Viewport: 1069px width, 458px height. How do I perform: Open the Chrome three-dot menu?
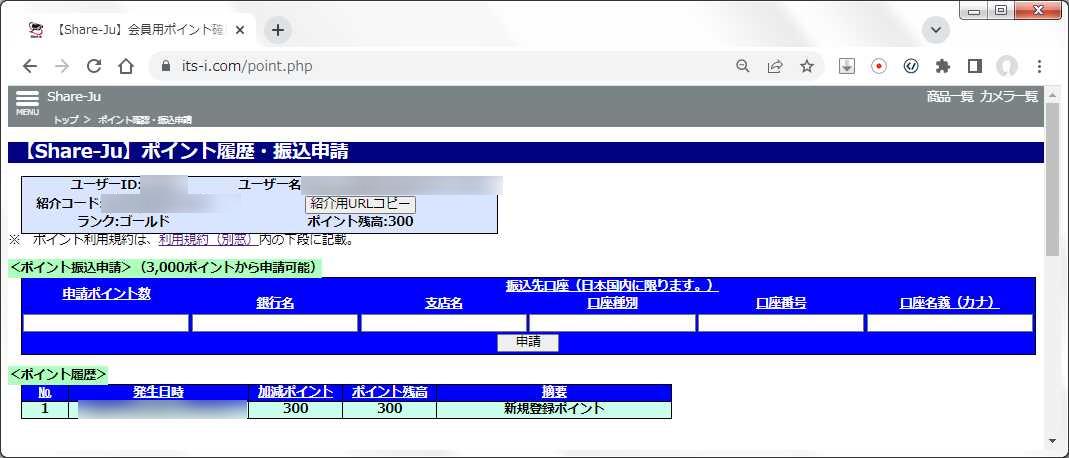pyautogui.click(x=1039, y=66)
